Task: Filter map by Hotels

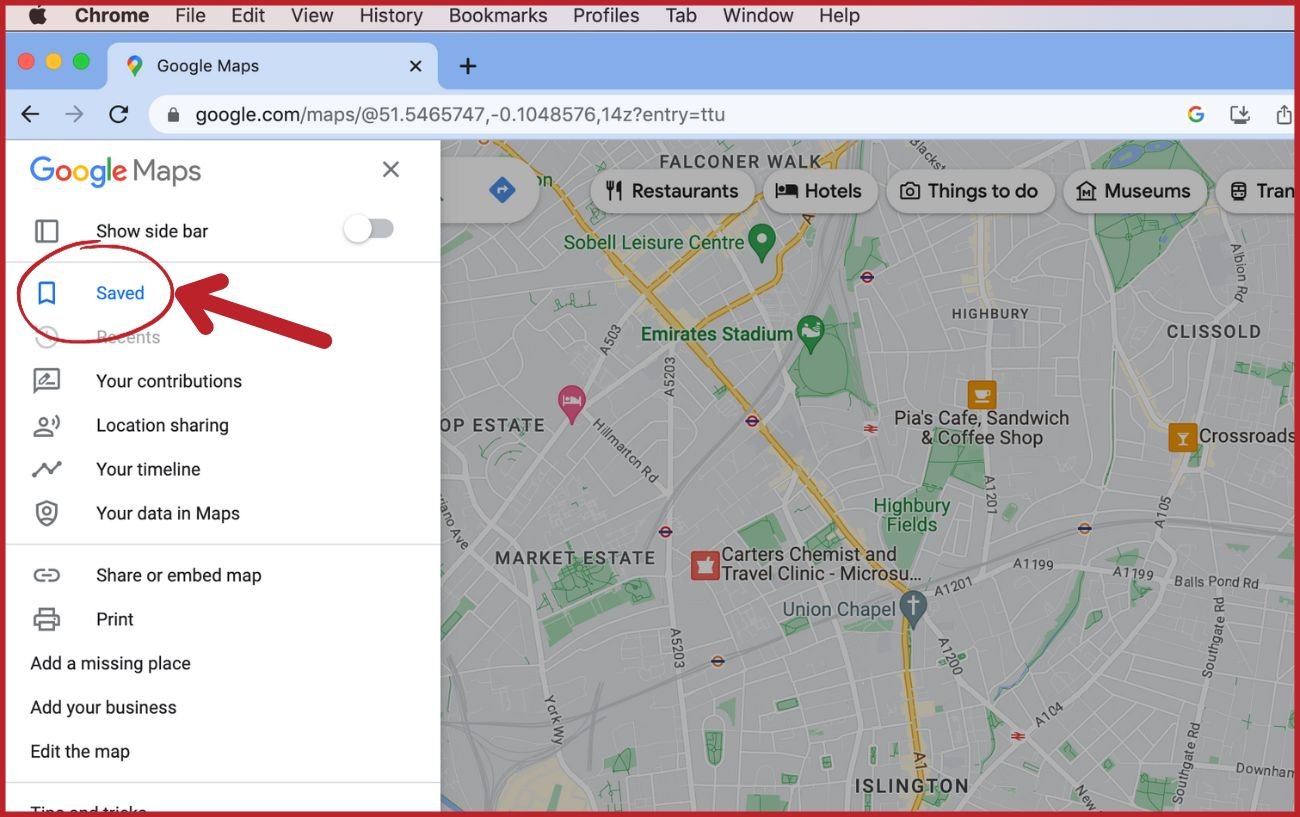Action: point(819,191)
